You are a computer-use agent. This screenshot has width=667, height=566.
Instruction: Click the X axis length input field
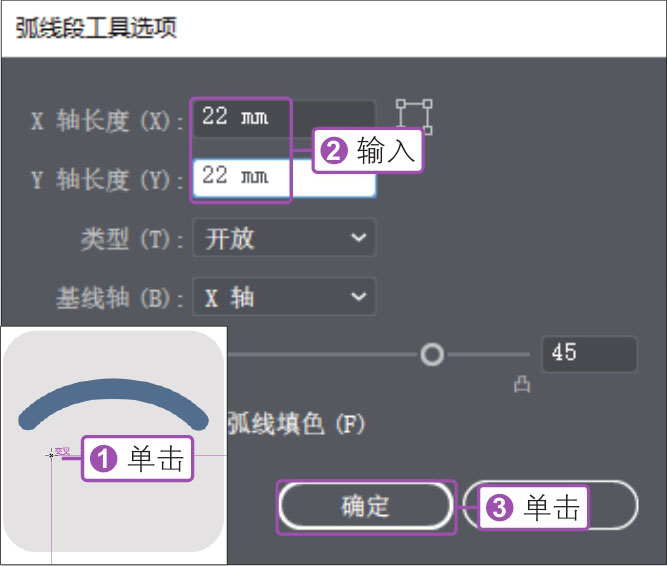tap(284, 119)
